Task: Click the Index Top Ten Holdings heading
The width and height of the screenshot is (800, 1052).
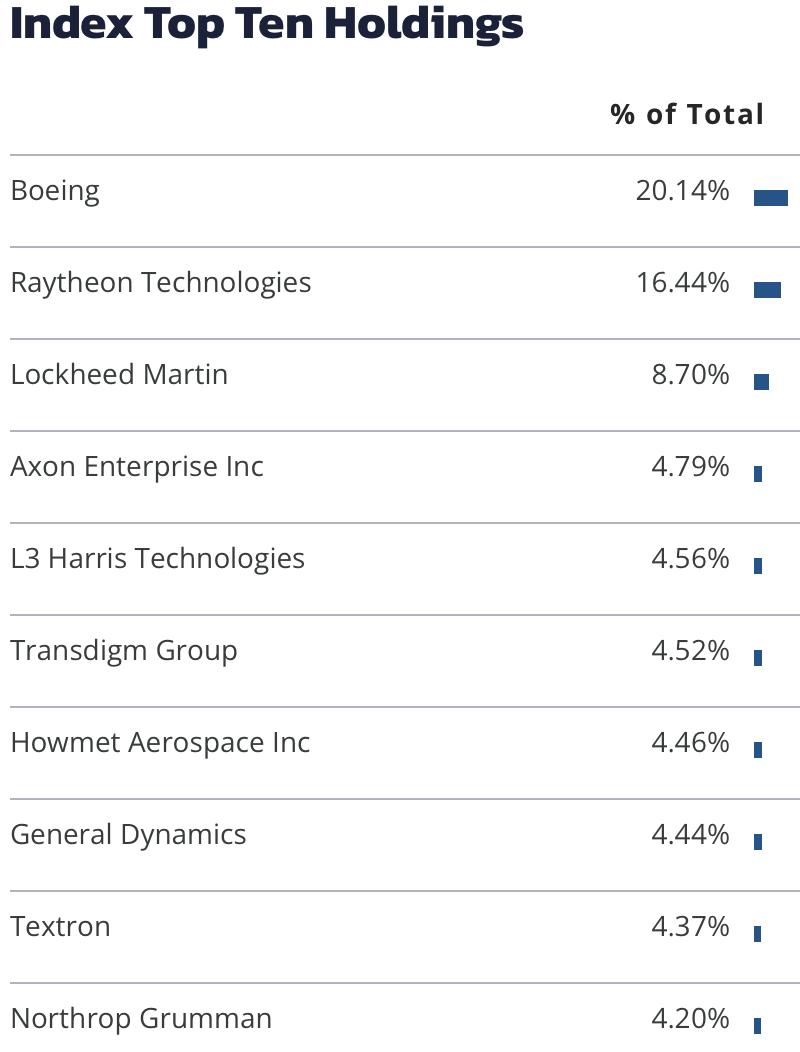Action: [x=267, y=24]
